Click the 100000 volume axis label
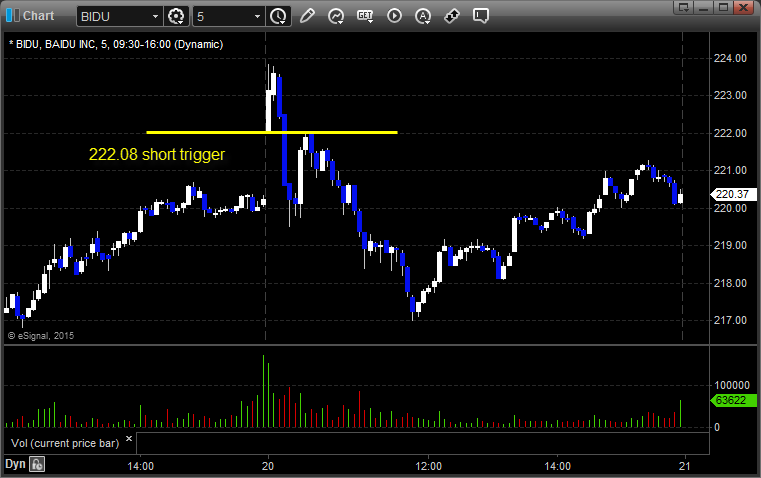 pyautogui.click(x=732, y=385)
